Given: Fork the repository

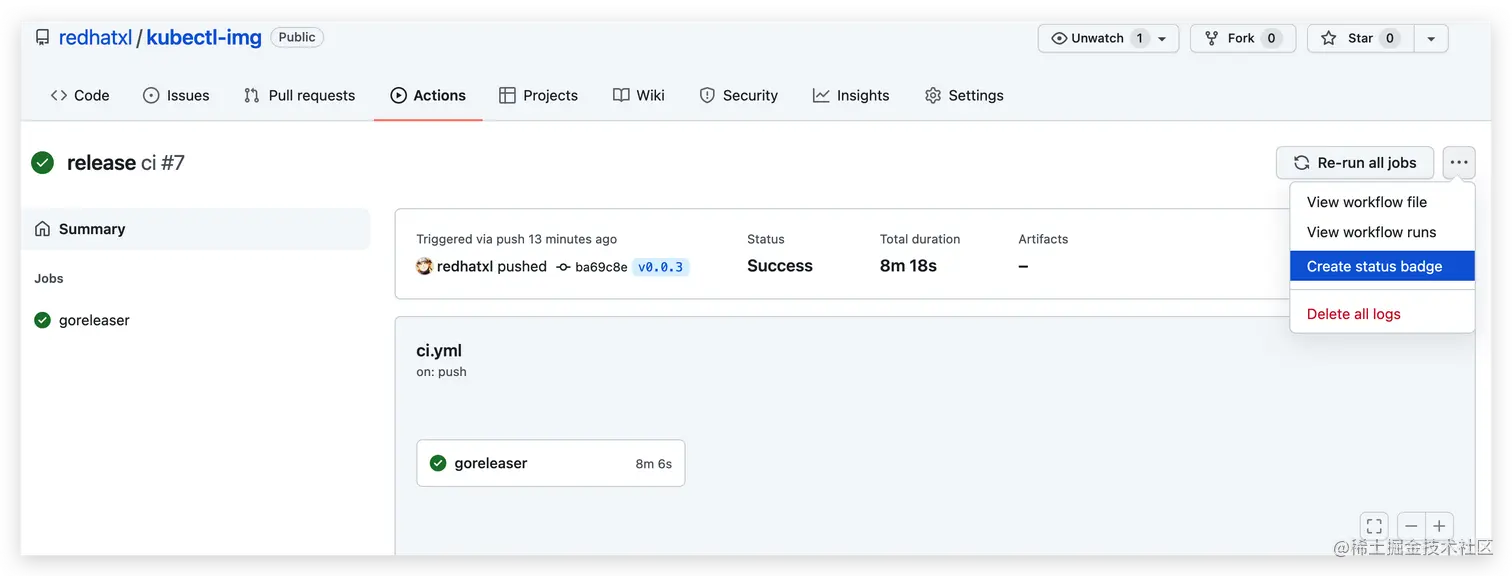Looking at the screenshot, I should click(x=1243, y=38).
